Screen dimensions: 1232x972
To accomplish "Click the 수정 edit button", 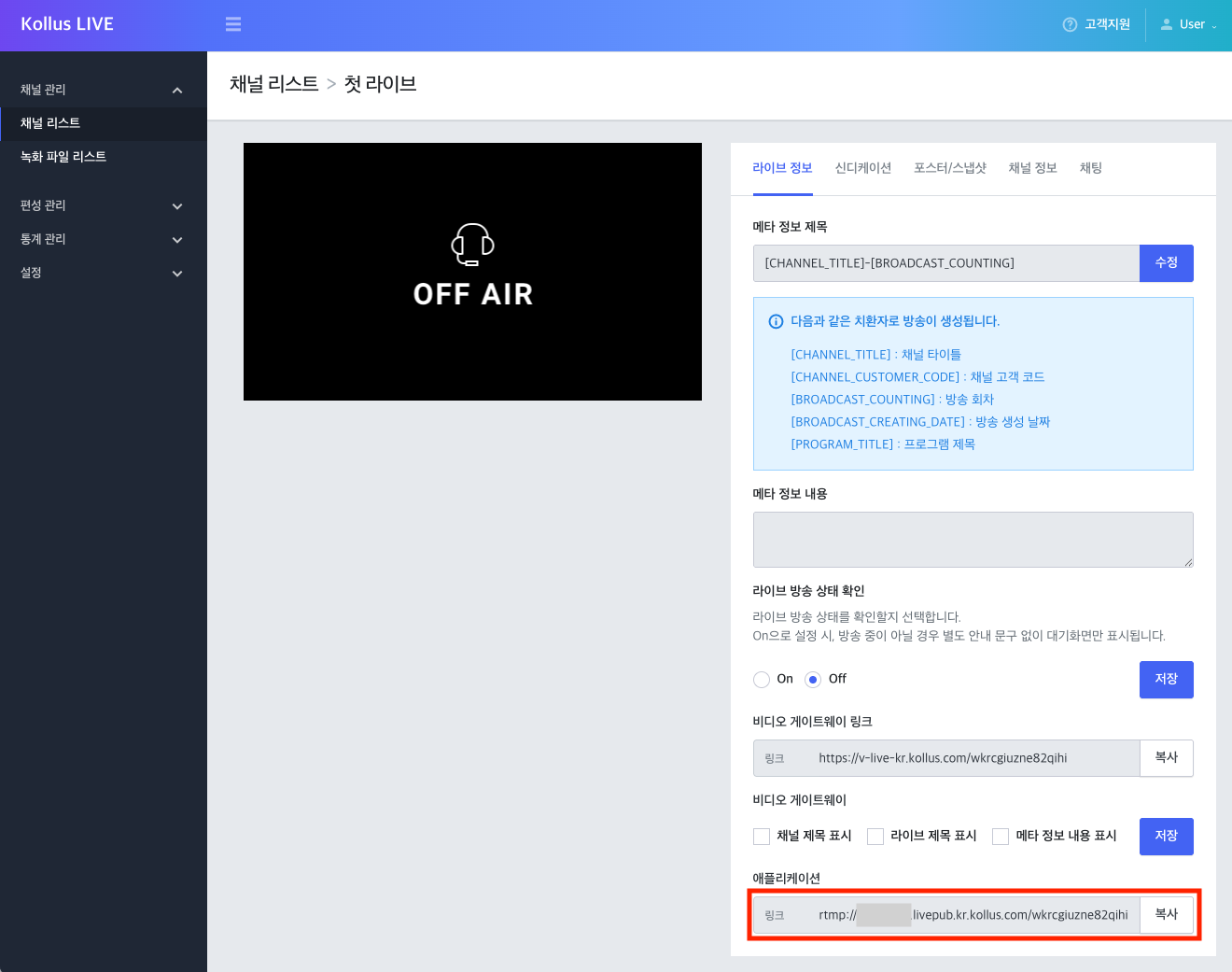I will [x=1166, y=262].
